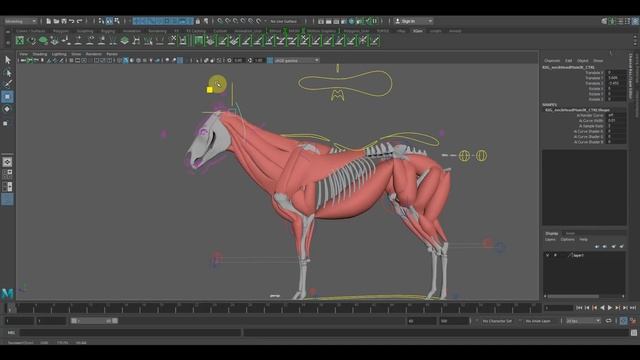This screenshot has height=360, width=640.
Task: Switch to Anim tab in layer editor
Action: tap(570, 233)
